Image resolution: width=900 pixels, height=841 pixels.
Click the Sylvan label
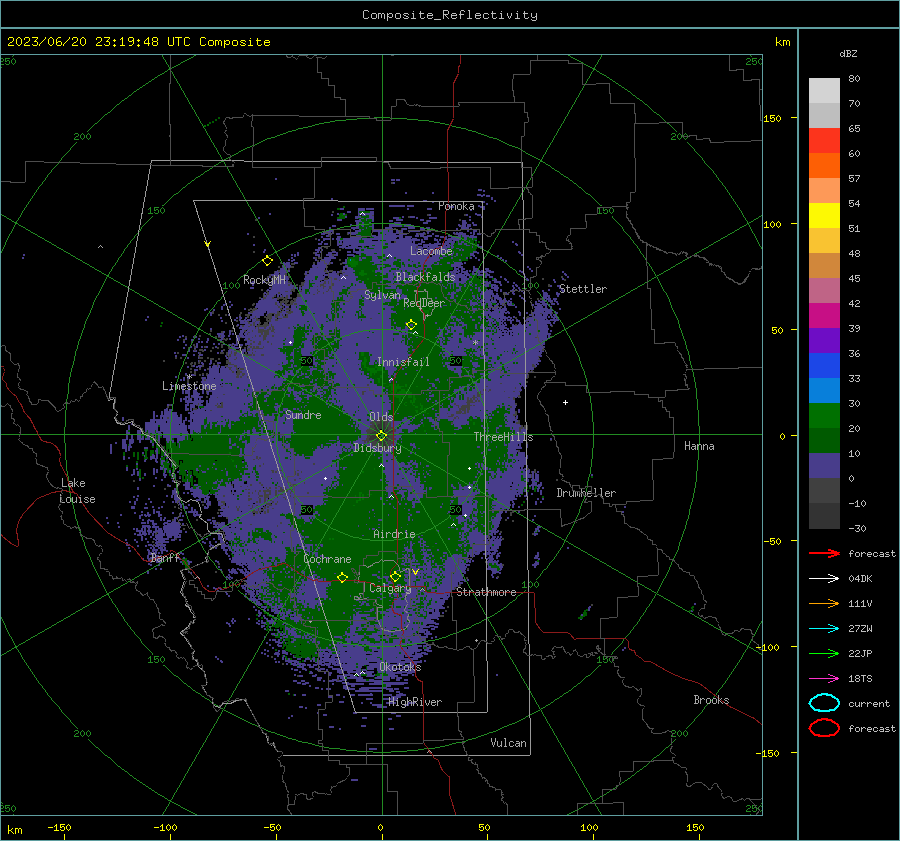pos(382,295)
